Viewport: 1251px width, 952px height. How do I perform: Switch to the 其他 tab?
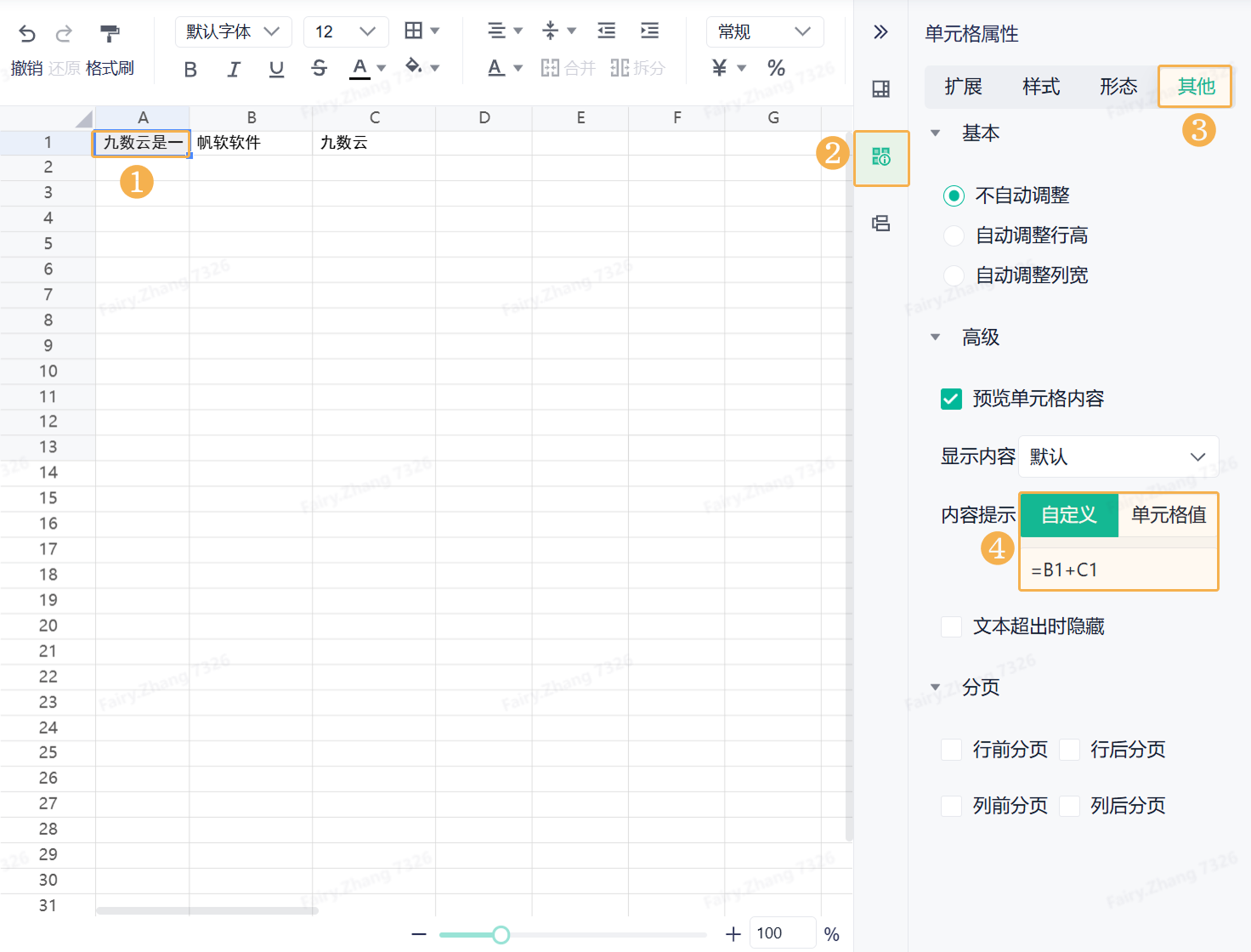pyautogui.click(x=1196, y=87)
